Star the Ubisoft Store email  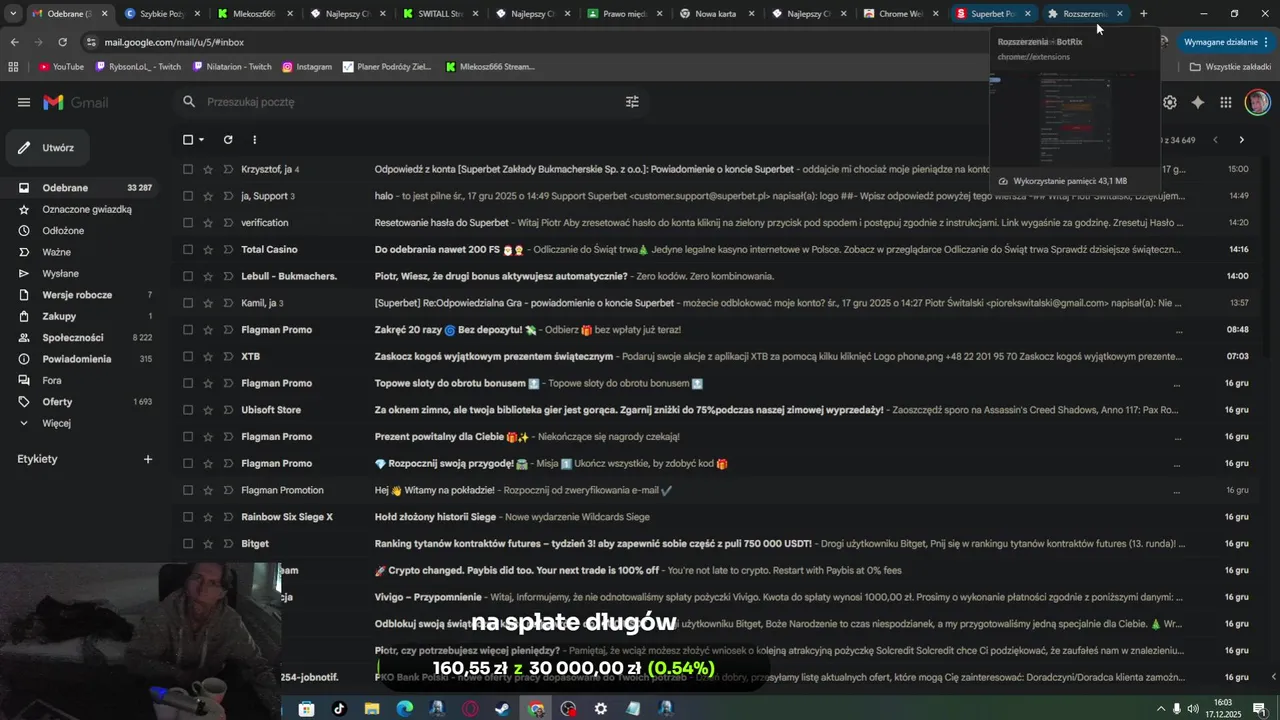point(208,410)
